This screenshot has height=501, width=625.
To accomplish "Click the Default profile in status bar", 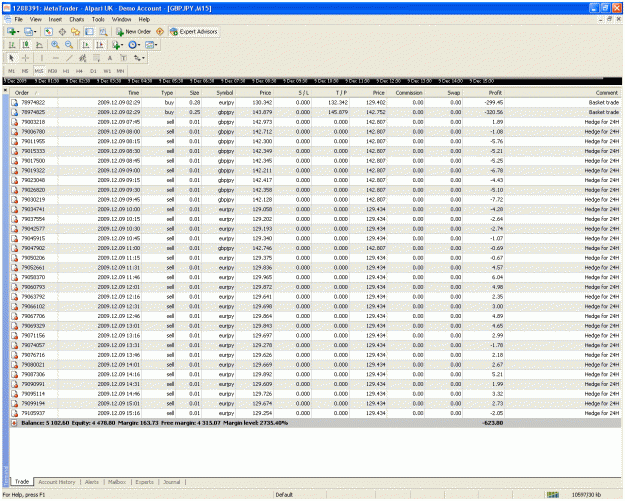I will tap(284, 495).
